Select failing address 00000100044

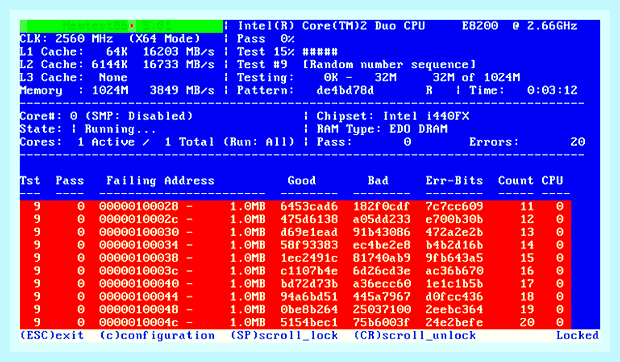pos(139,297)
